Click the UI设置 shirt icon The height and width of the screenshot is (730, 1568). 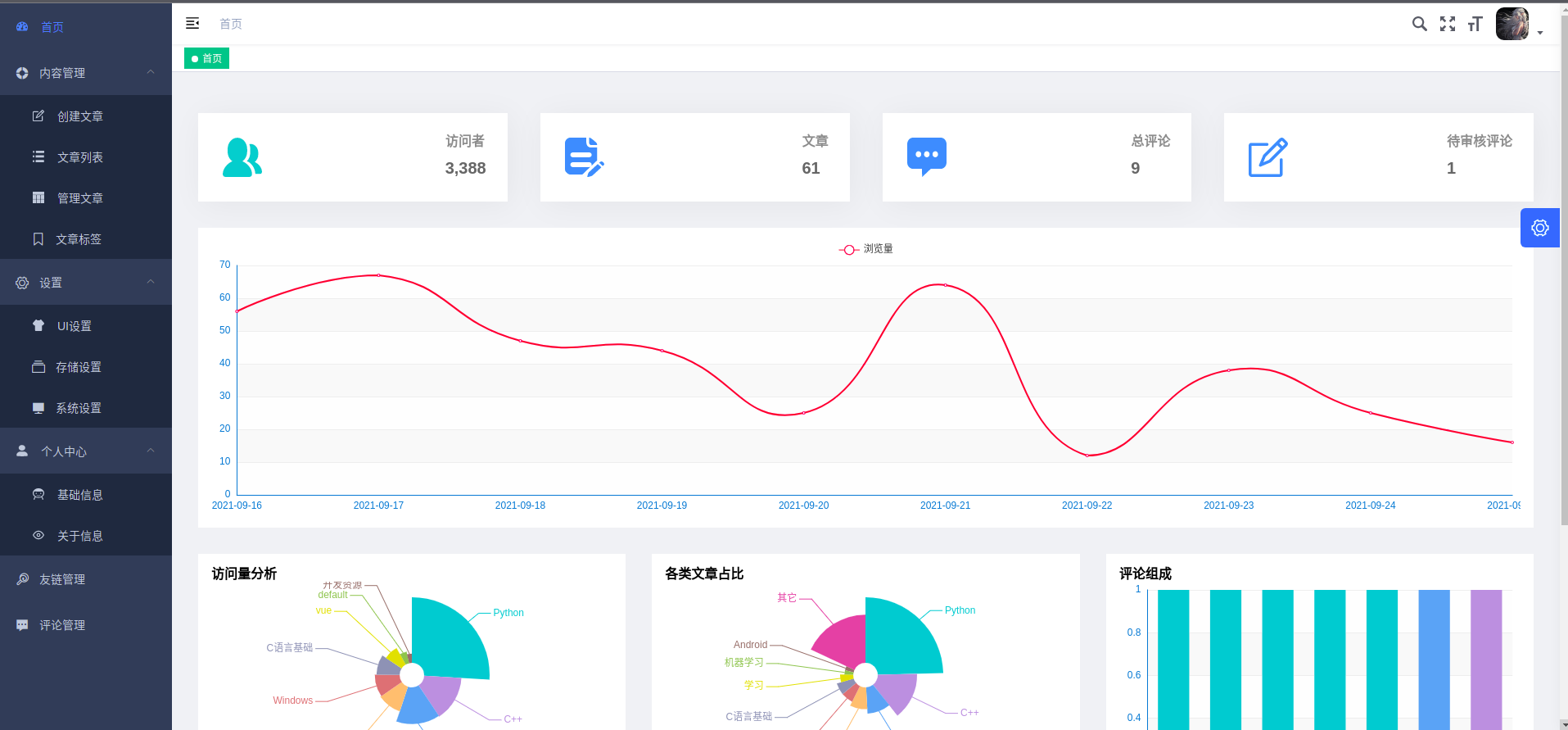pyautogui.click(x=38, y=325)
